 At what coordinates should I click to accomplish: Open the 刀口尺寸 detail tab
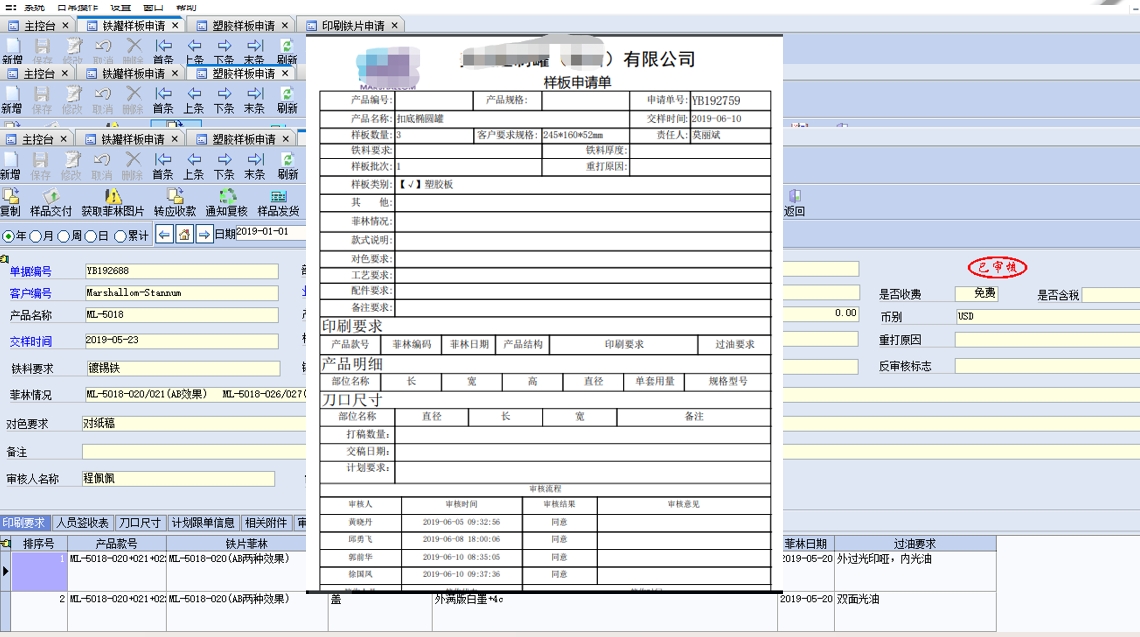click(x=140, y=523)
